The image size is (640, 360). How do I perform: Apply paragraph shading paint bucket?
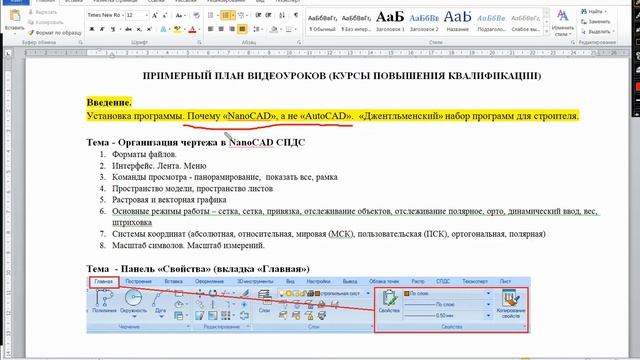(274, 29)
